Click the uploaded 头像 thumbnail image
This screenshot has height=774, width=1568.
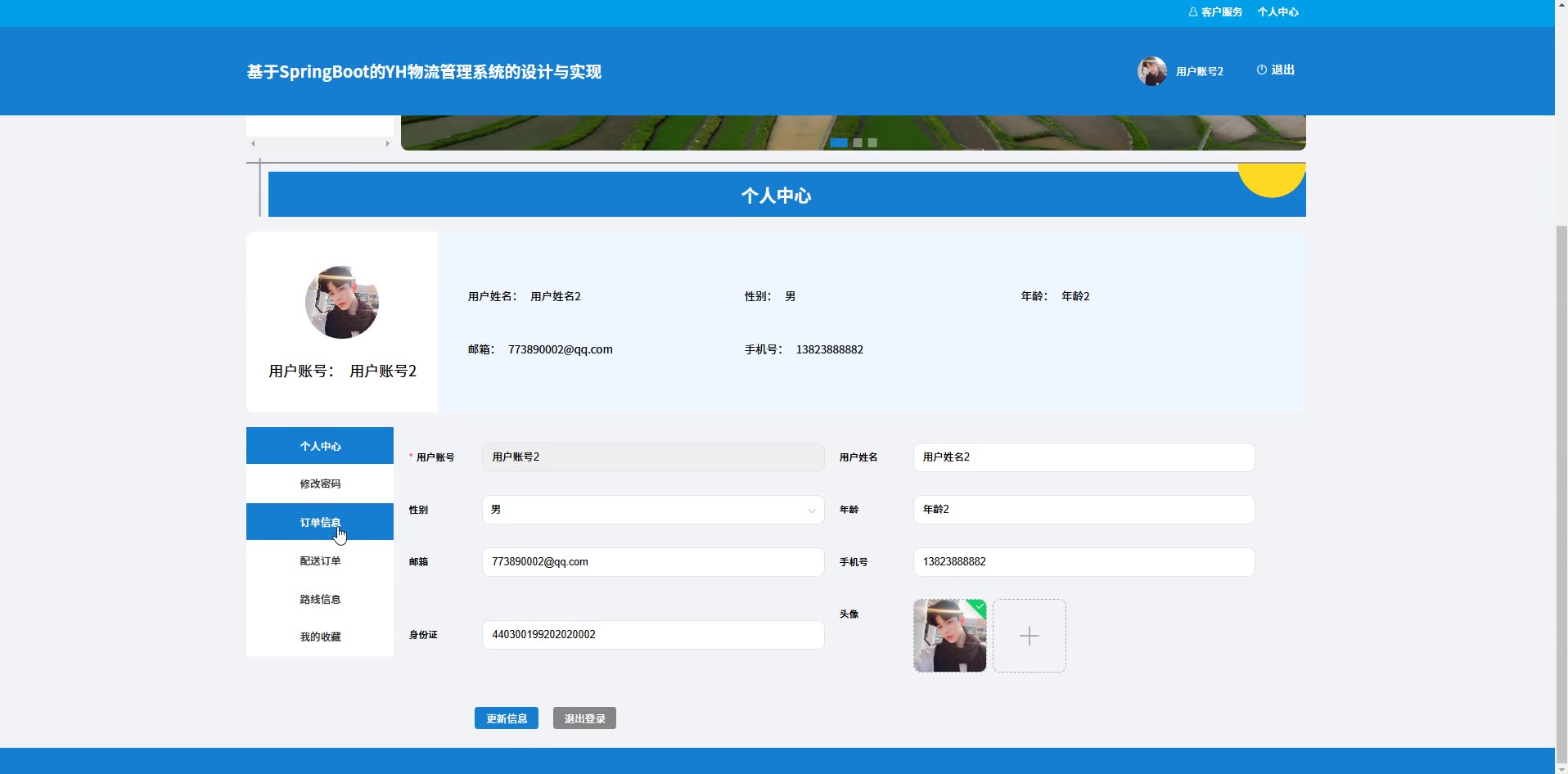coord(949,636)
